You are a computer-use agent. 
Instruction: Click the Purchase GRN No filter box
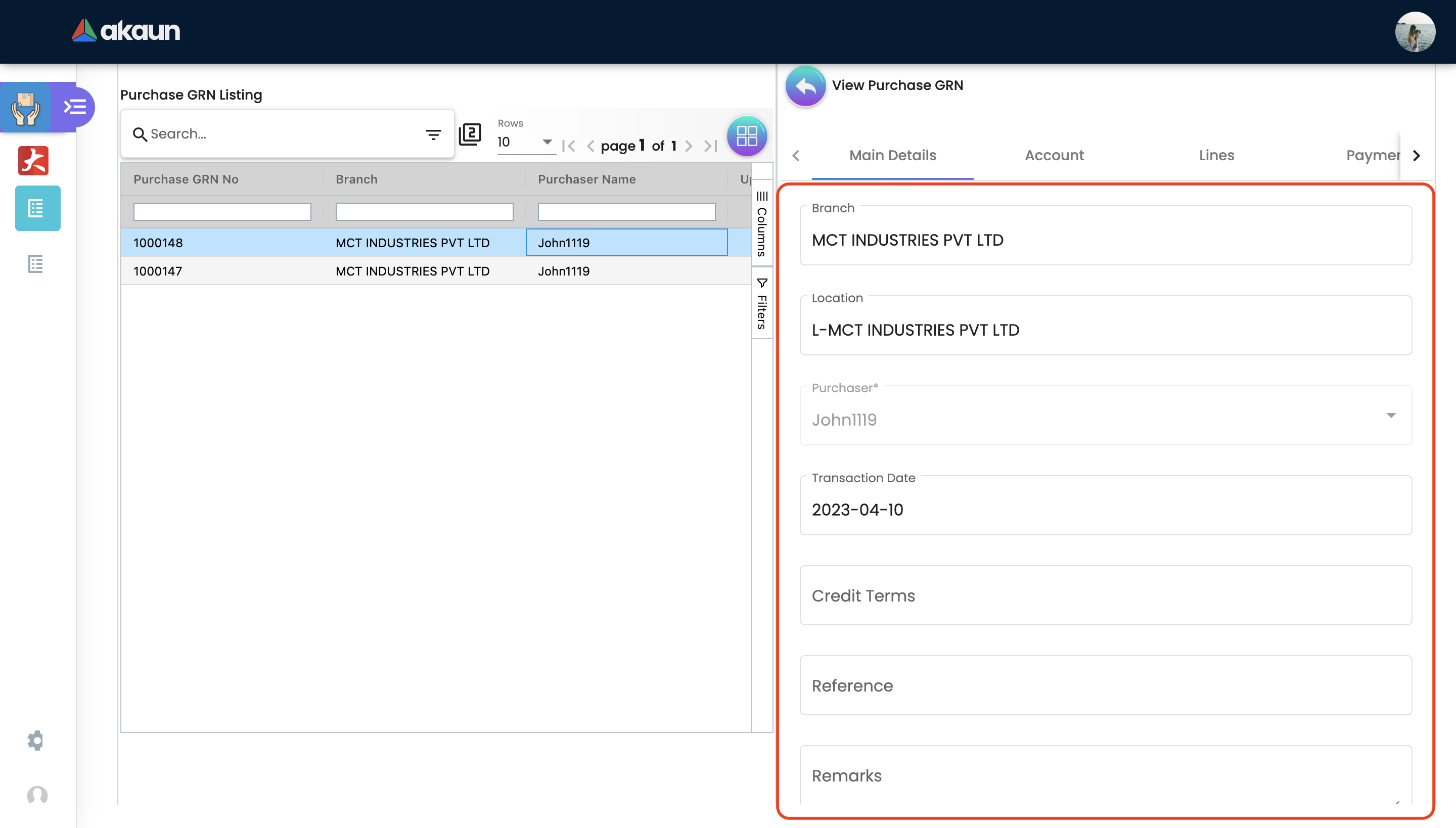coord(222,211)
